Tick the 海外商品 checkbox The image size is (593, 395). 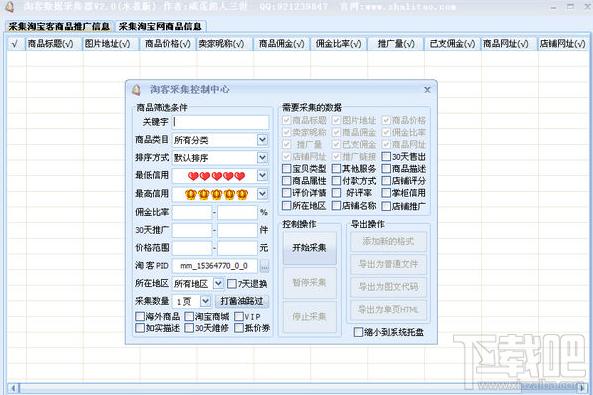140,316
